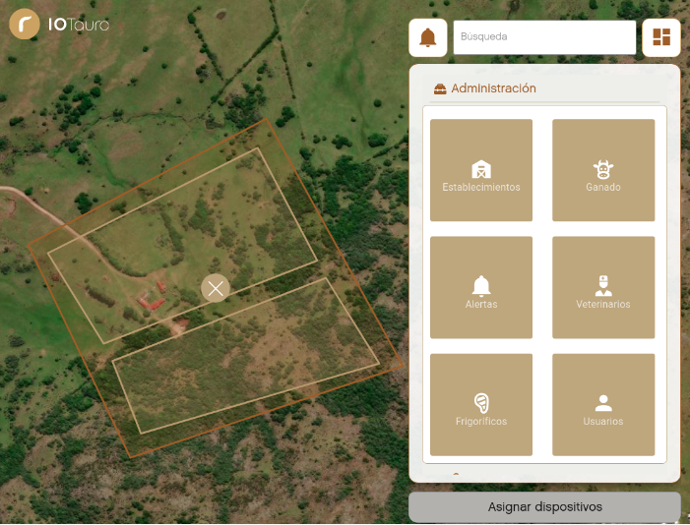Open the Usuarios tile
This screenshot has height=525, width=690.
[x=603, y=404]
